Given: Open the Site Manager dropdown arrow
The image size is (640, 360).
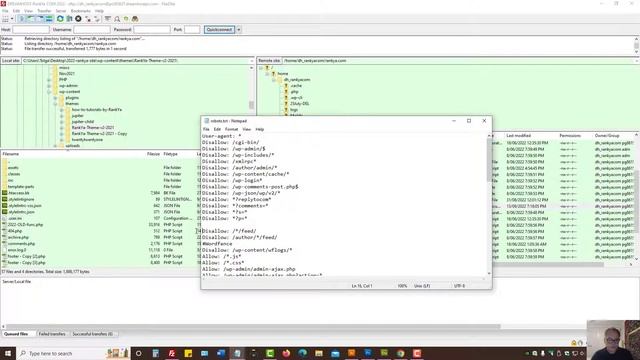Looking at the screenshot, I should [12, 19].
